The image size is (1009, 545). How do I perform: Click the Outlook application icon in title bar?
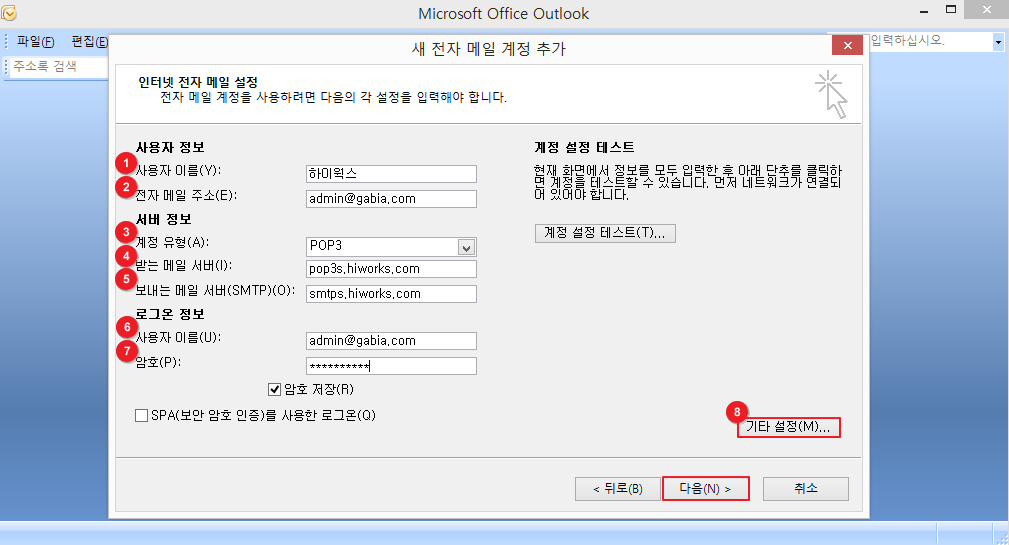pos(9,12)
